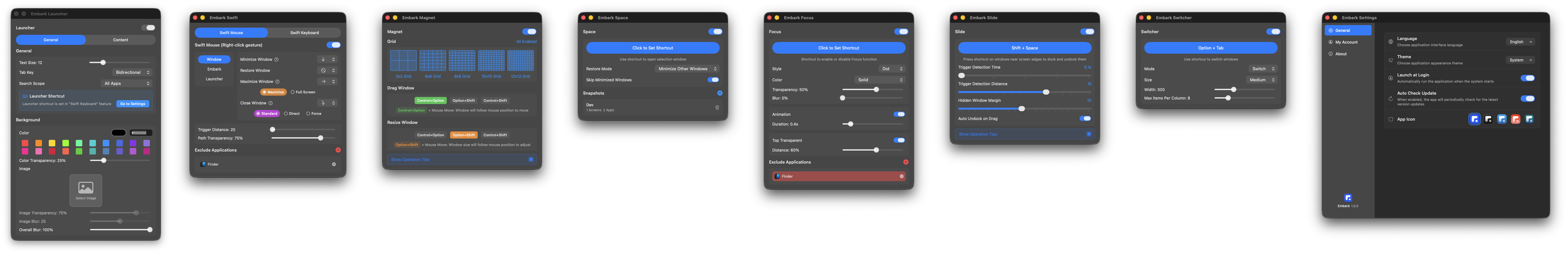Viewport: 1568px width, 254px height.
Task: Click the info icon beside Minimize Window
Action: (276, 60)
